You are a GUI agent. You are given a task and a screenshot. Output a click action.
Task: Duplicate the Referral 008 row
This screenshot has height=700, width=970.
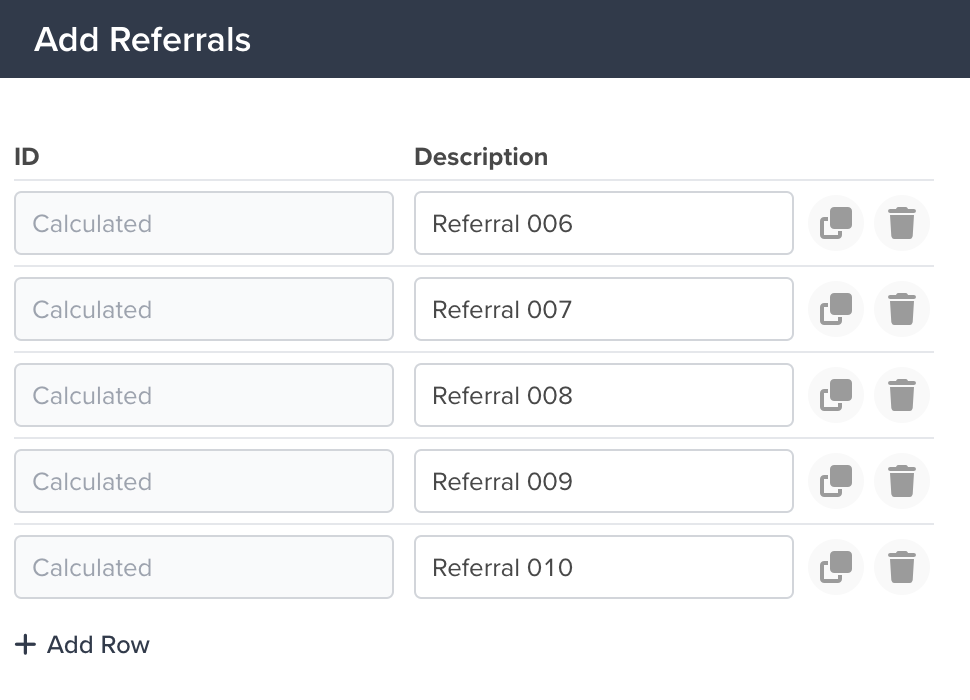(x=836, y=395)
